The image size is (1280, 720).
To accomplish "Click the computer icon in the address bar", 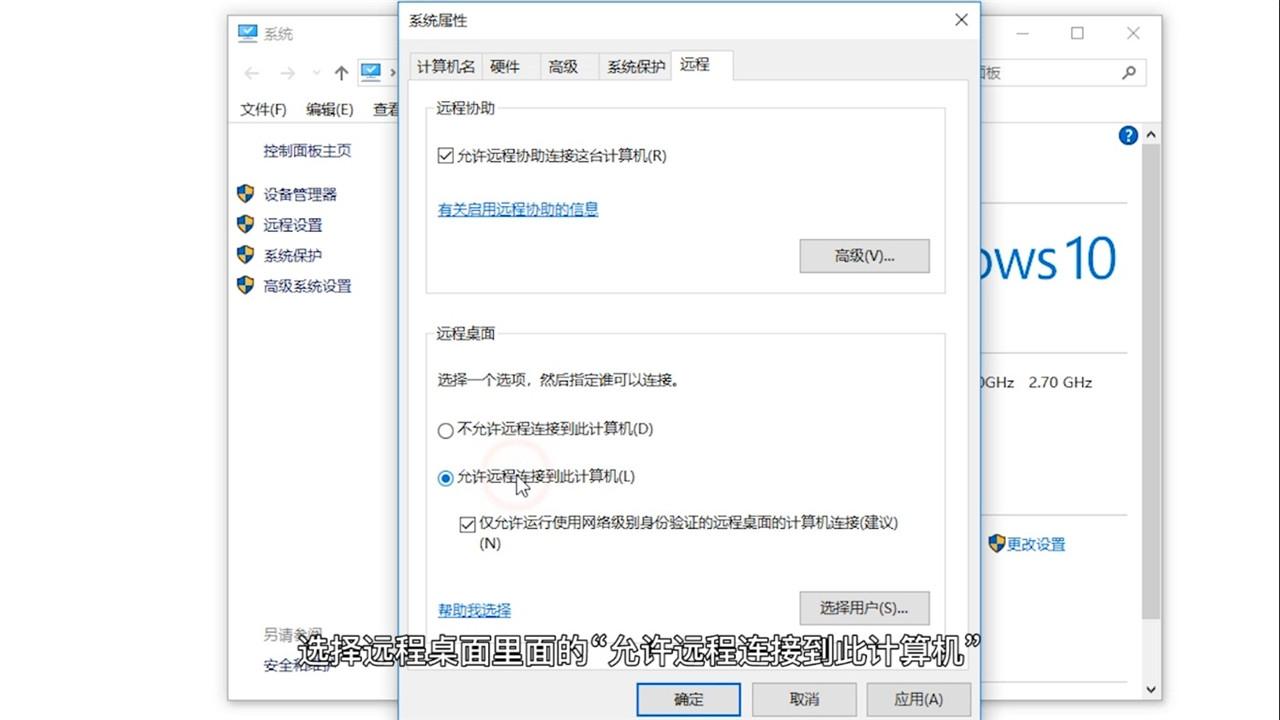I will [x=371, y=72].
